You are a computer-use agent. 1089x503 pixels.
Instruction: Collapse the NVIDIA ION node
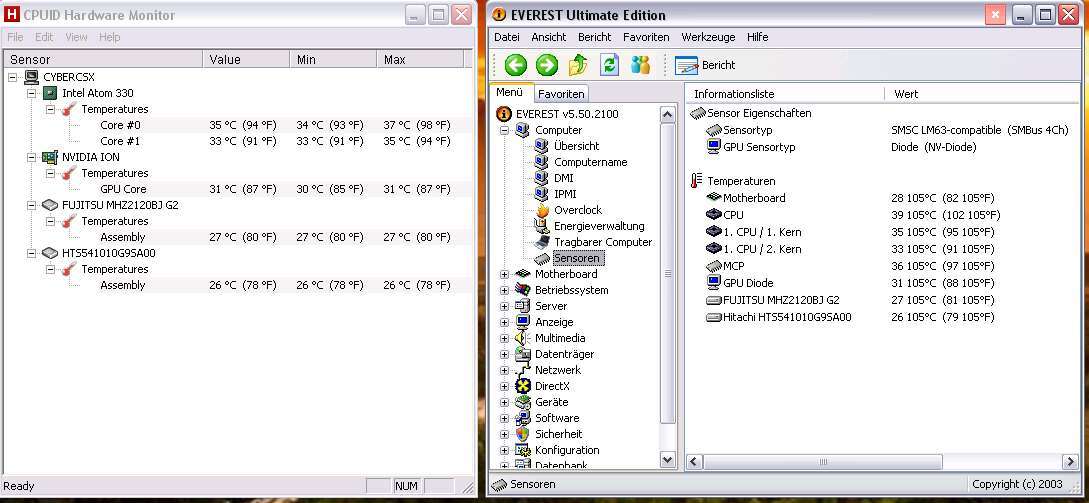point(31,157)
